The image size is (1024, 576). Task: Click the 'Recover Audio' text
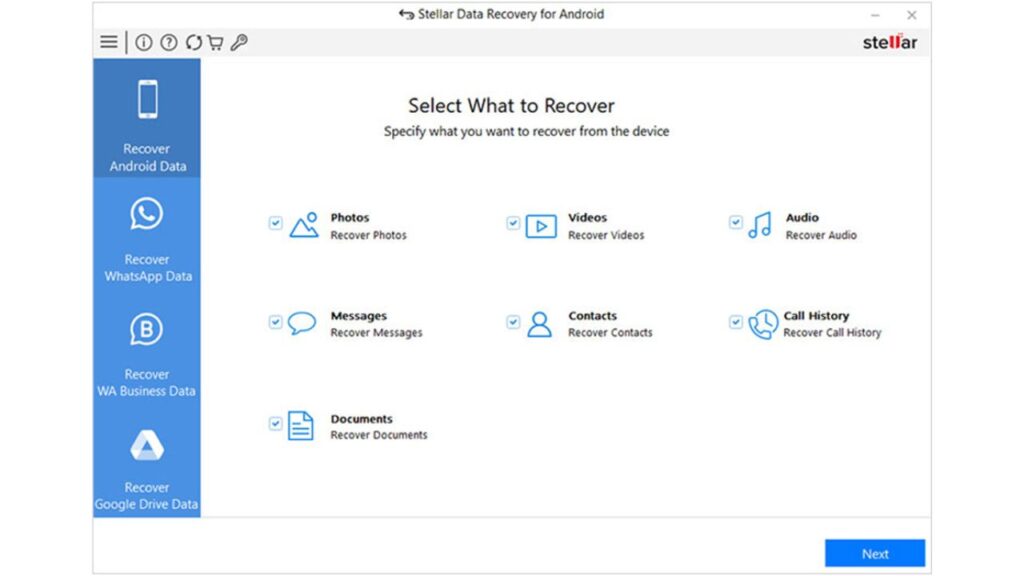821,235
